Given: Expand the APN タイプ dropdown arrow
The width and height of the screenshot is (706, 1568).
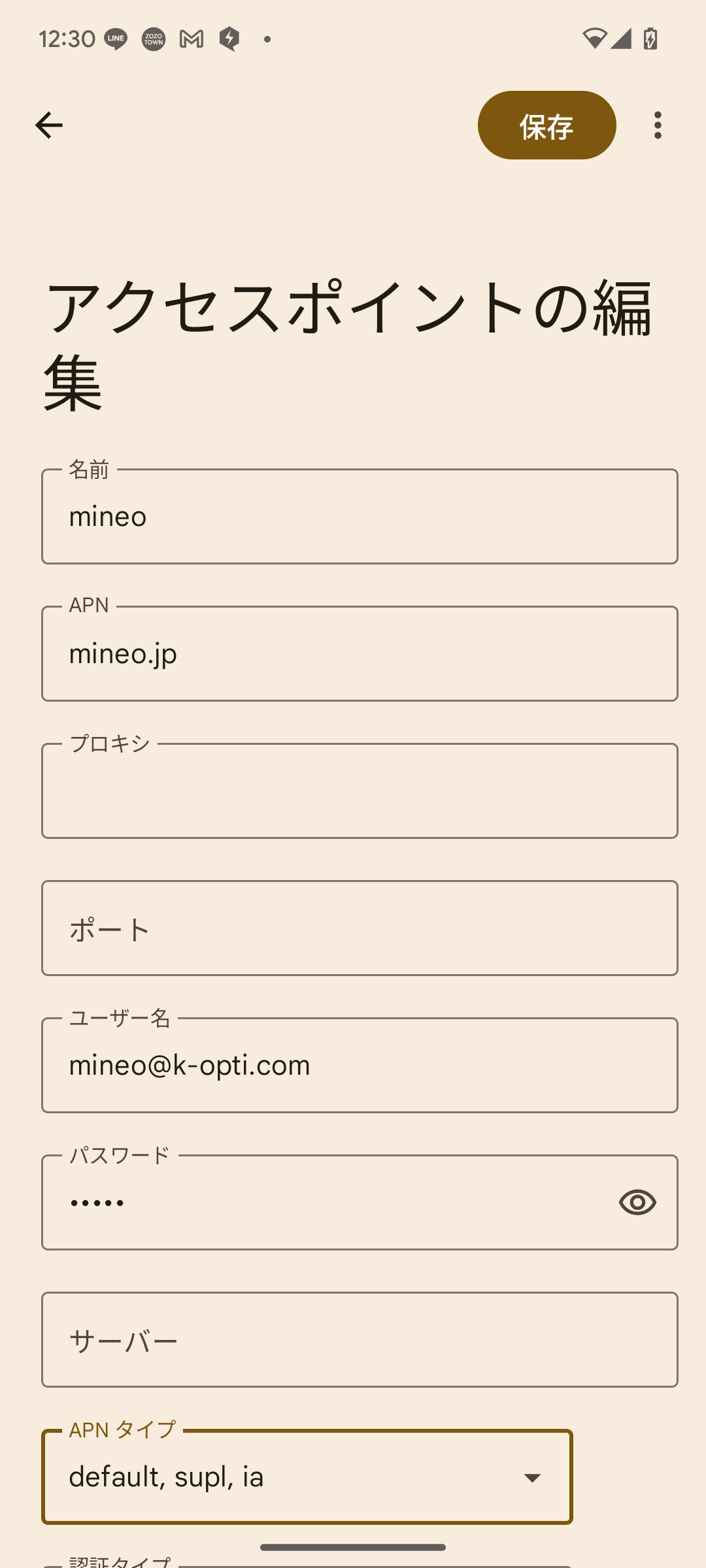Looking at the screenshot, I should tap(532, 1478).
